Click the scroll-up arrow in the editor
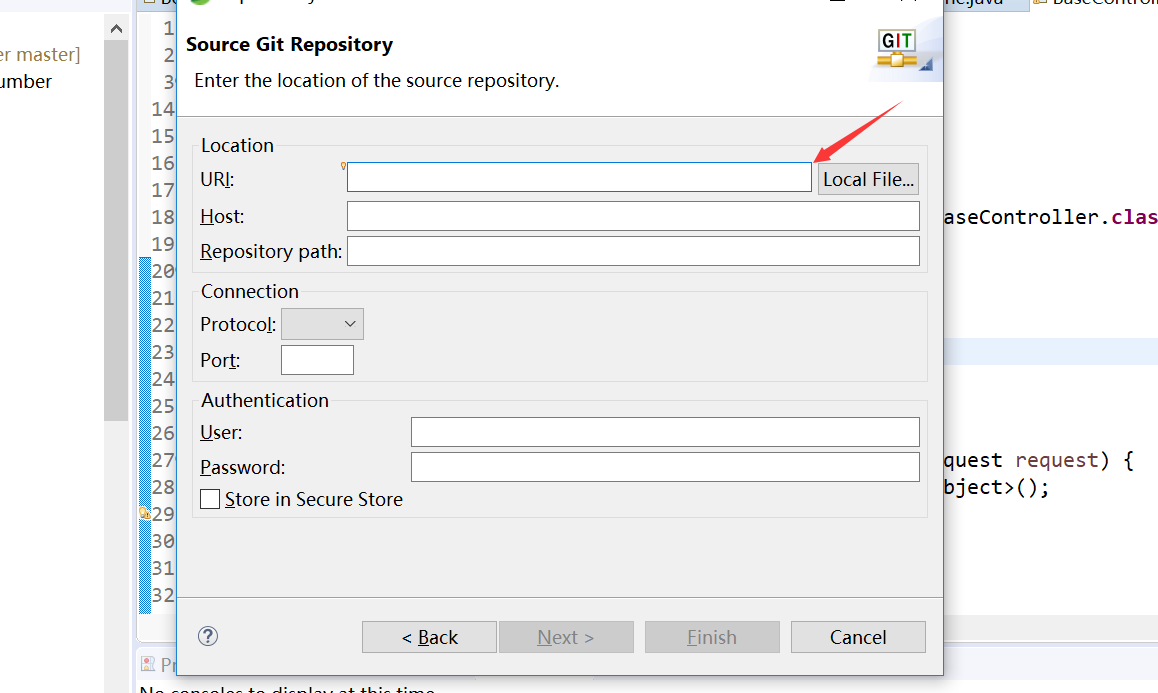 [x=116, y=28]
